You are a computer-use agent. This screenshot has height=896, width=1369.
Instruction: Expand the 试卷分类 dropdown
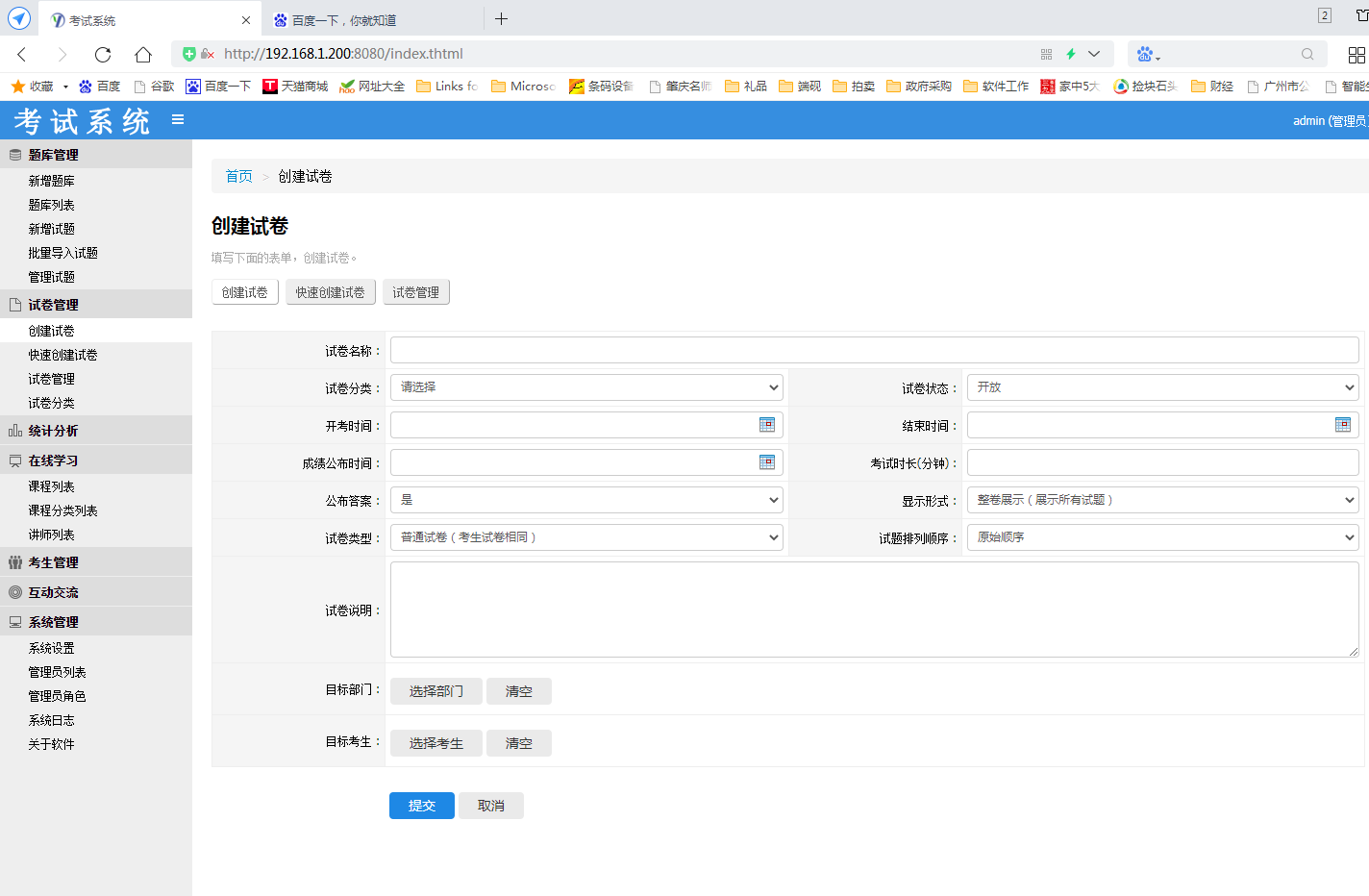coord(586,387)
